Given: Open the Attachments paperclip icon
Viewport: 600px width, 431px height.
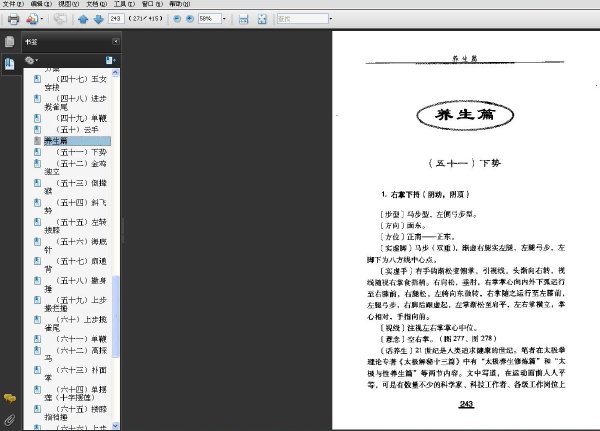Looking at the screenshot, I should click(10, 420).
